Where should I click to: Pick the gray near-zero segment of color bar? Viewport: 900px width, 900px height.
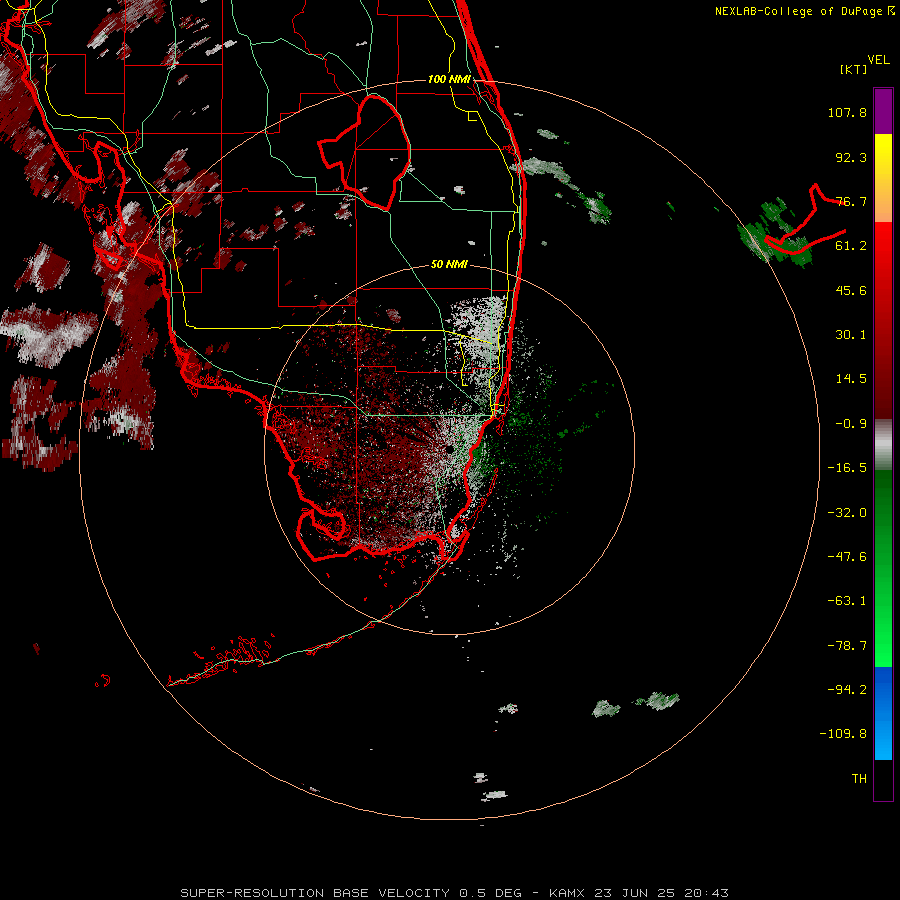[883, 445]
